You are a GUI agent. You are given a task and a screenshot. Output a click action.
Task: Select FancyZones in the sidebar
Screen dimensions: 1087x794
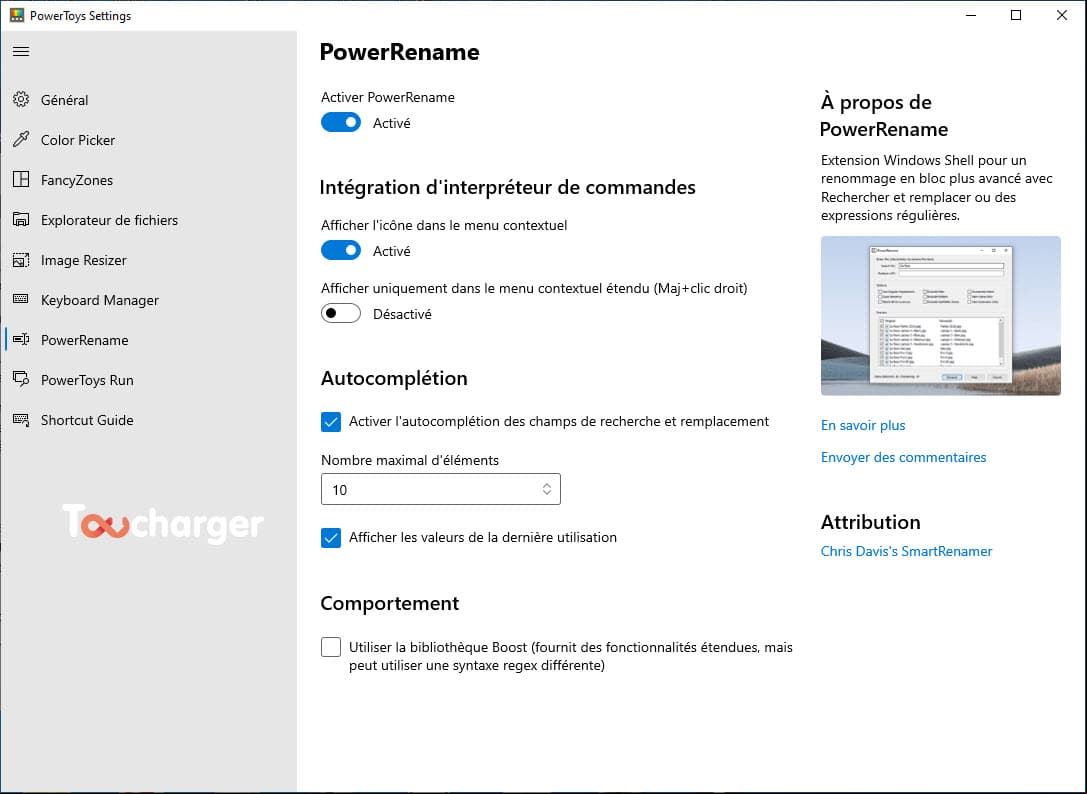pyautogui.click(x=77, y=180)
